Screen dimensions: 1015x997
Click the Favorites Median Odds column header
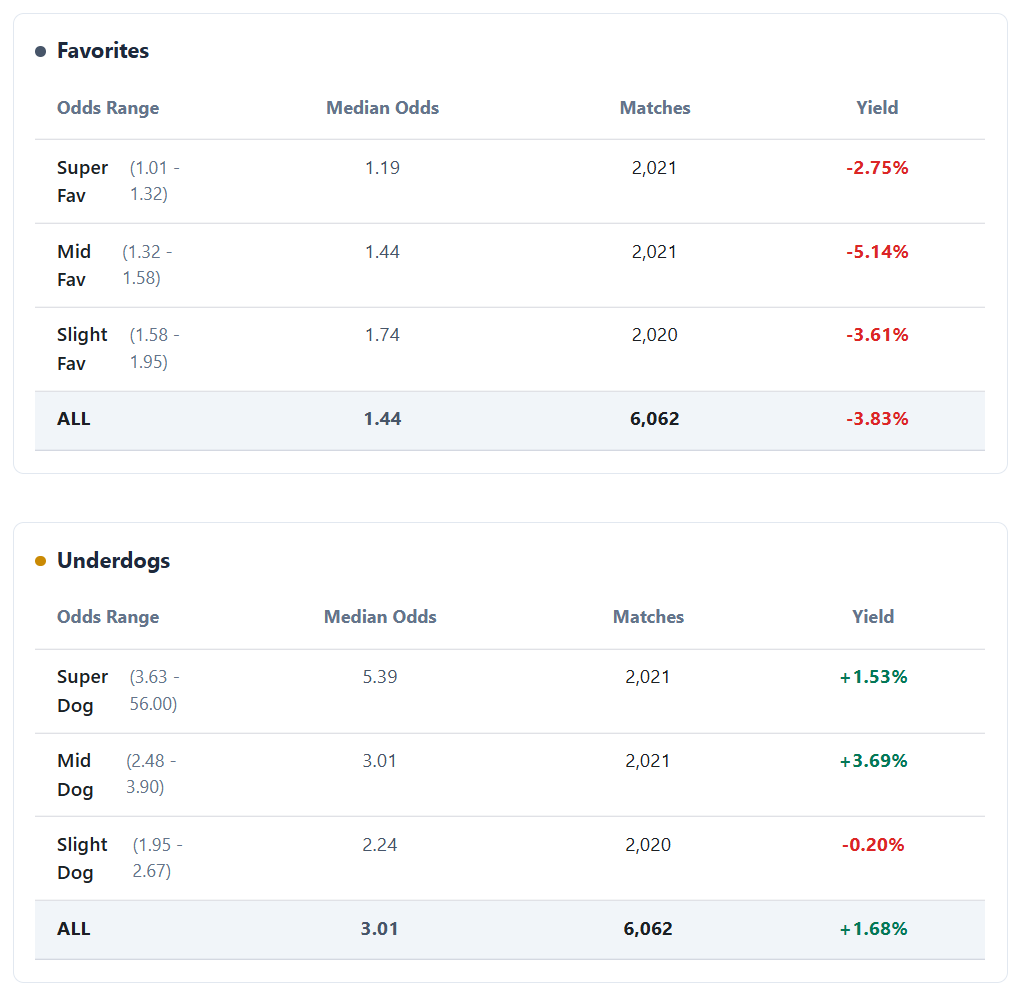[382, 108]
